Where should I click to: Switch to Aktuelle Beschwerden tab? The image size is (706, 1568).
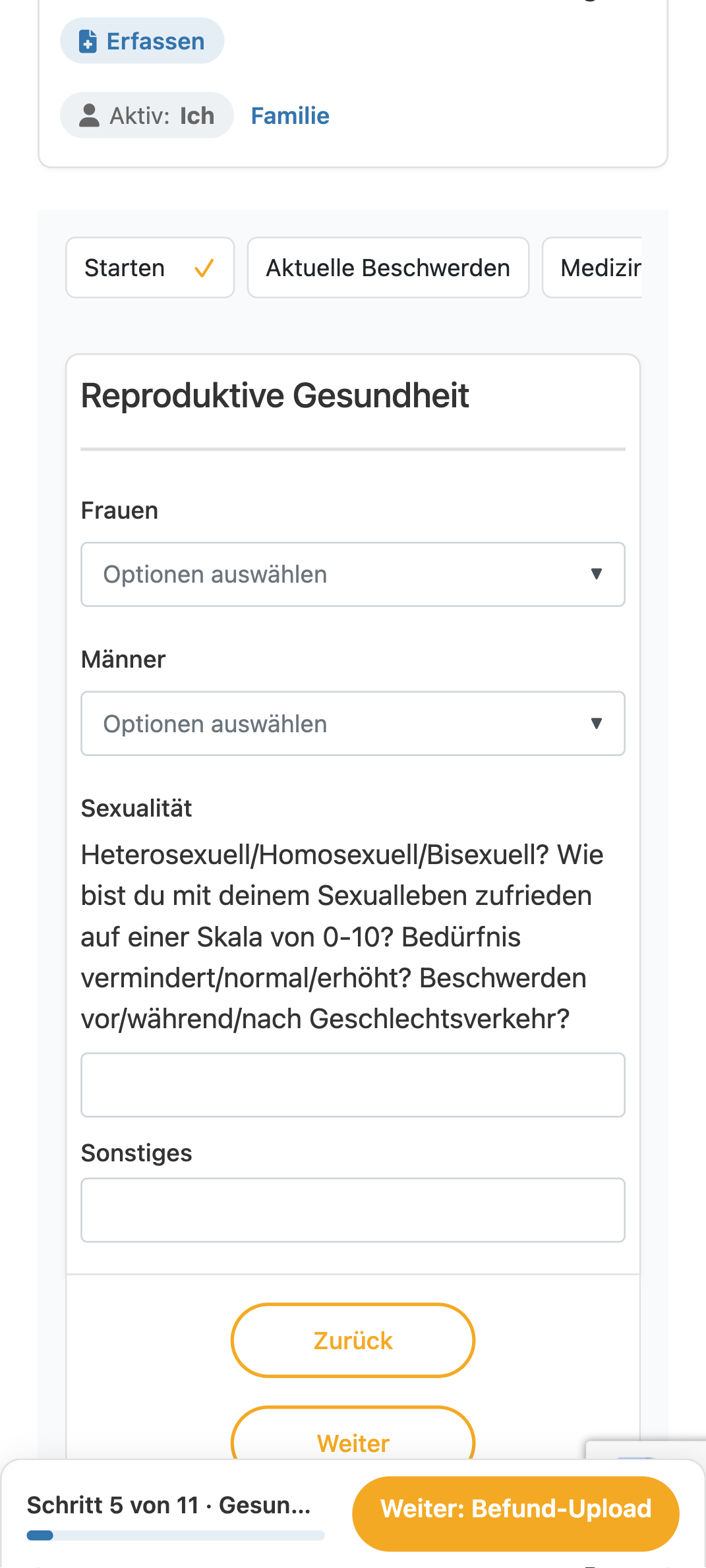click(388, 268)
